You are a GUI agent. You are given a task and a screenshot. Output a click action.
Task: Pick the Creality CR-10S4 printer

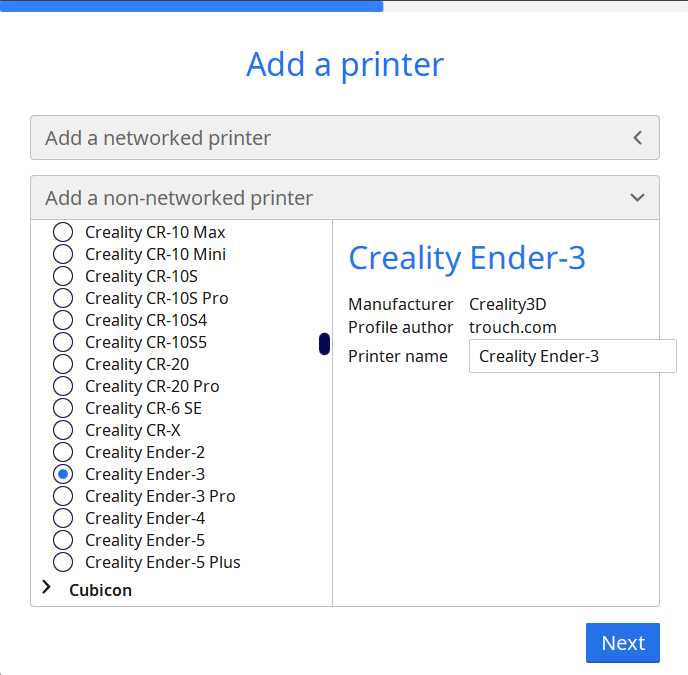(x=63, y=320)
